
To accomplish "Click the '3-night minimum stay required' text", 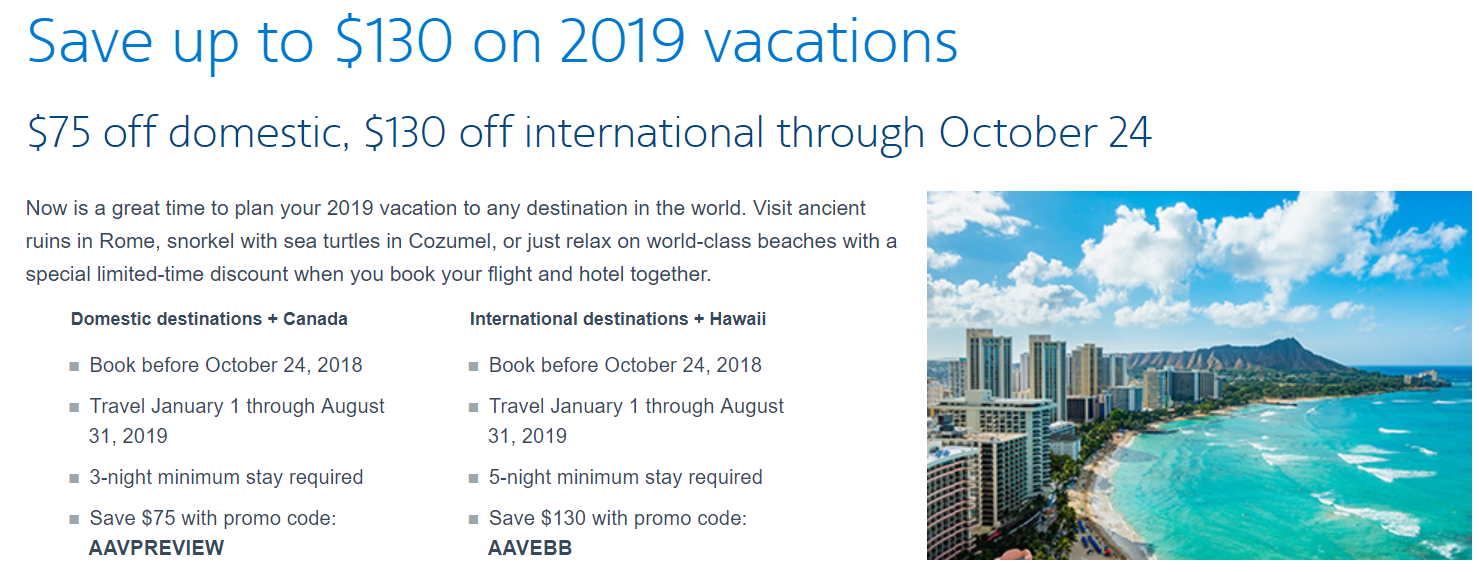I will tap(226, 478).
